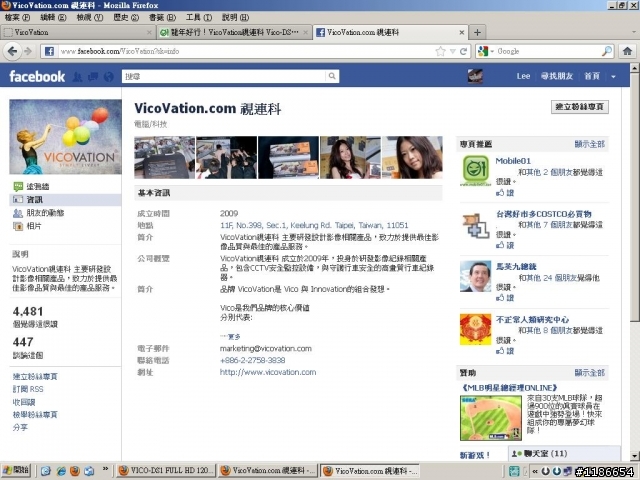Click the Lee profile link
640x480 pixels.
[523, 76]
